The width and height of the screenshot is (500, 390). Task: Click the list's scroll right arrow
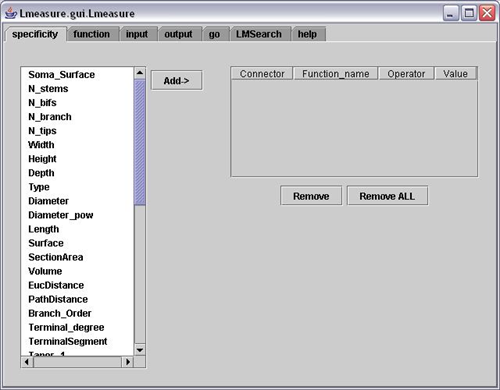point(128,362)
